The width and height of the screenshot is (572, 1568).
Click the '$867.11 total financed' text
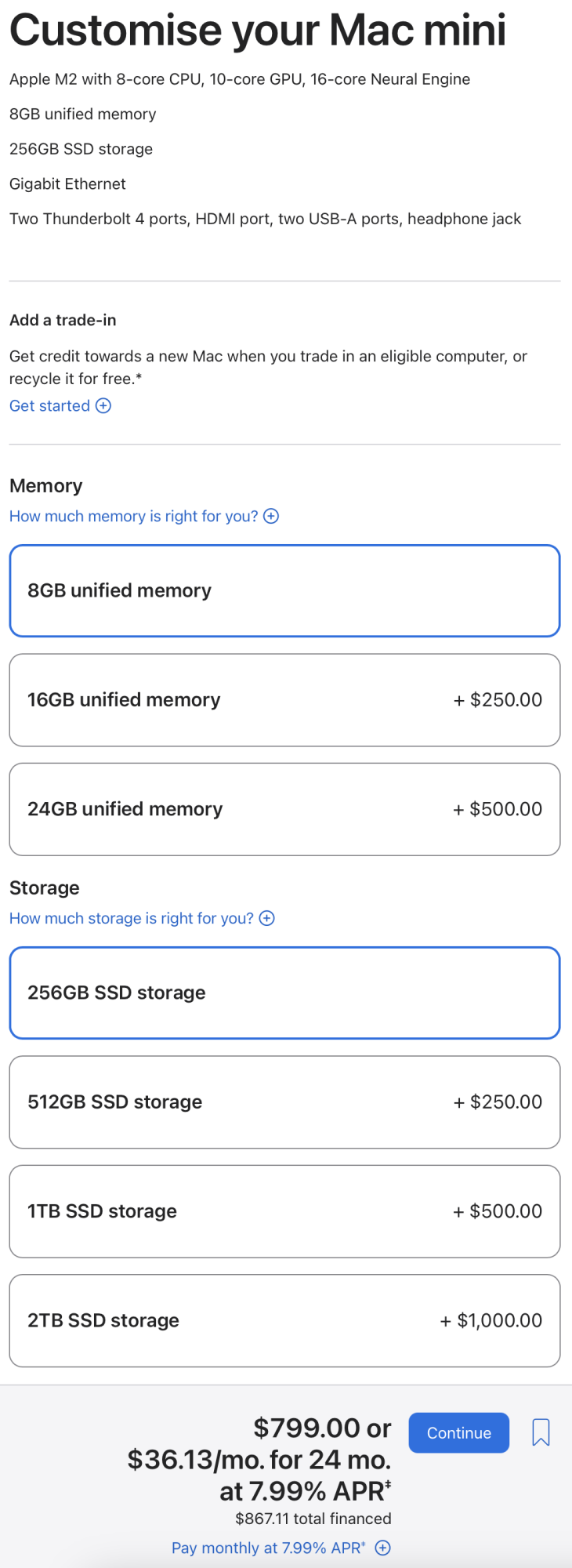coord(313,1519)
